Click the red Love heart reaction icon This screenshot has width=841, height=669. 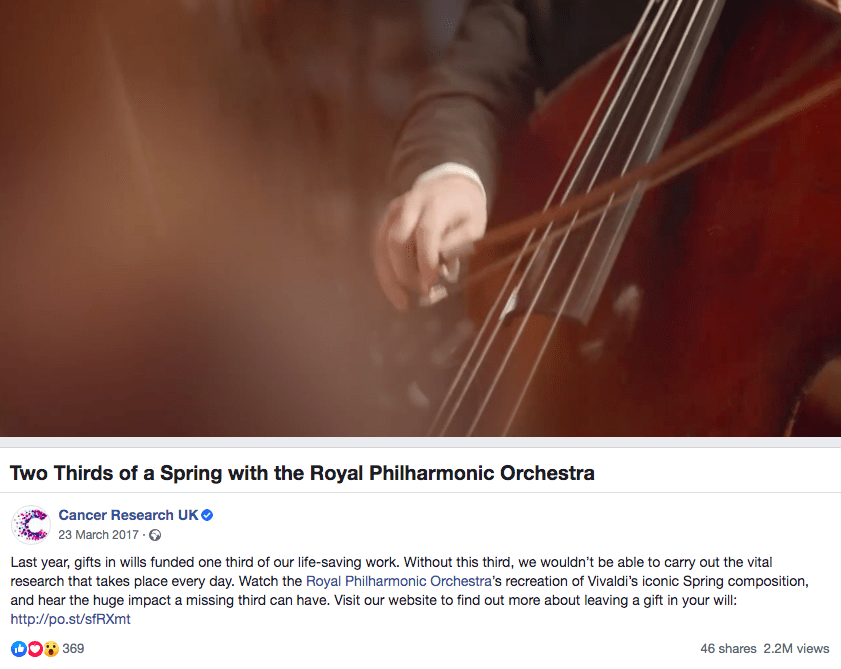pos(34,649)
